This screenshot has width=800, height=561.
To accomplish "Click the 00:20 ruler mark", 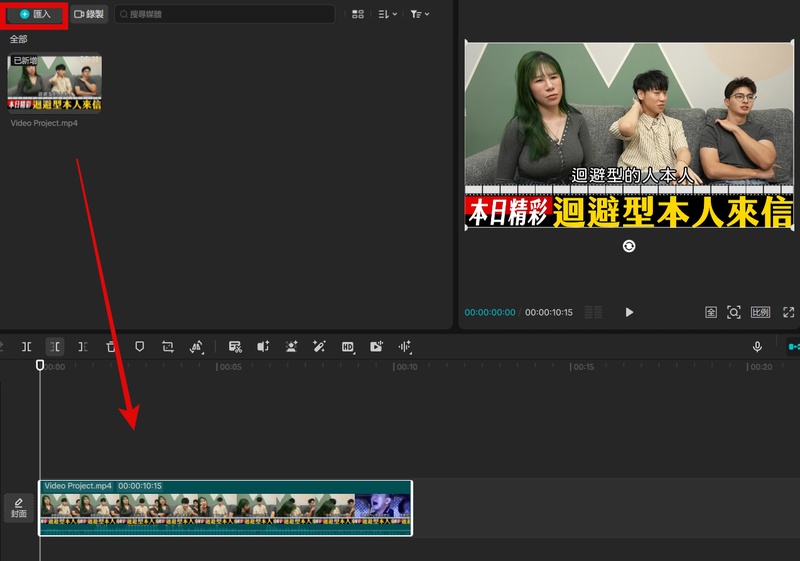I will point(760,367).
